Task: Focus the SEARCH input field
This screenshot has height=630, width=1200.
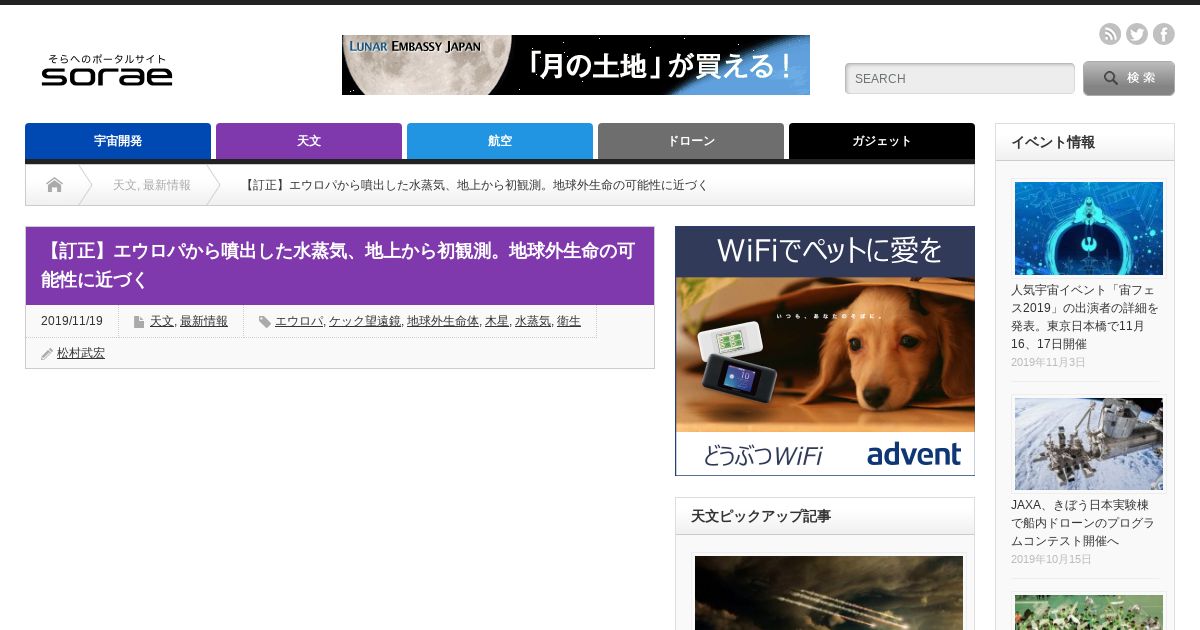Action: 960,78
